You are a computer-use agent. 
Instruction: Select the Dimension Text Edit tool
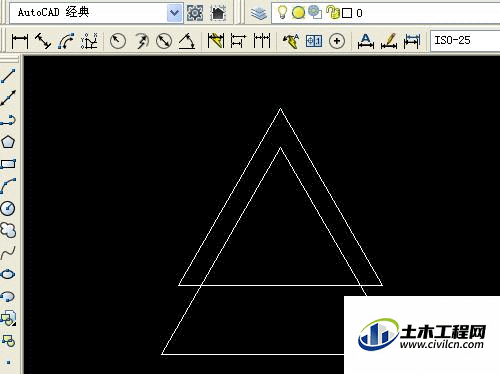point(366,41)
